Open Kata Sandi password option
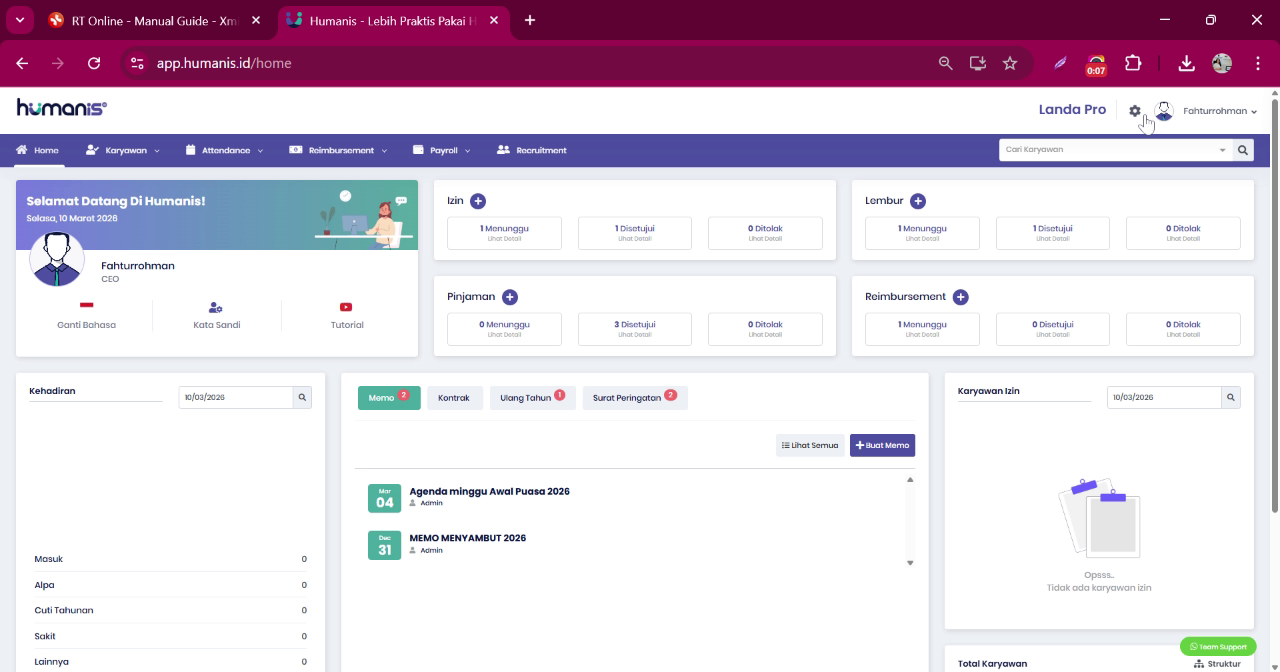1280x672 pixels. [216, 316]
